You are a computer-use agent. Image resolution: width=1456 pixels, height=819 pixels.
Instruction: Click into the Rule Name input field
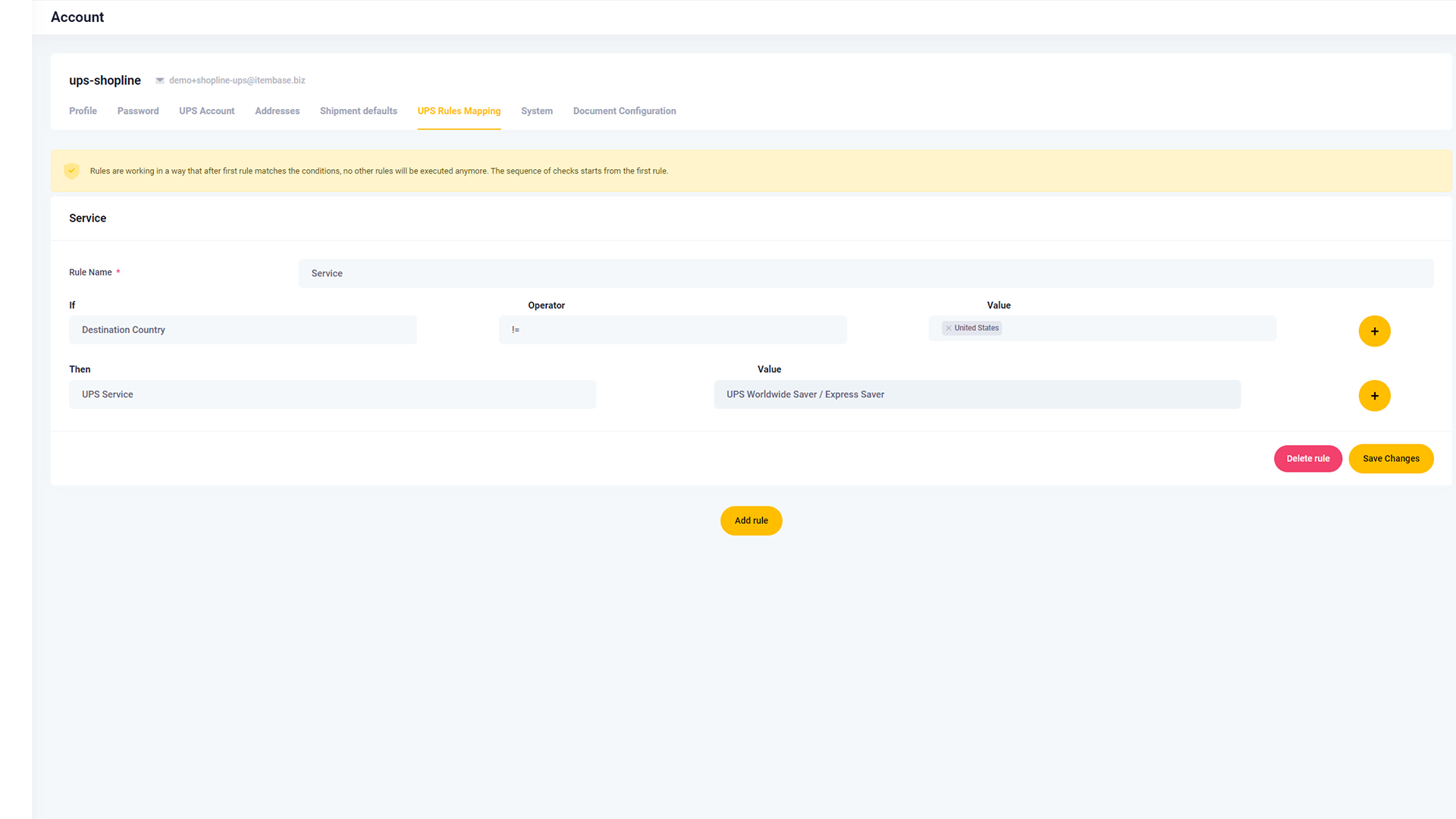(865, 274)
